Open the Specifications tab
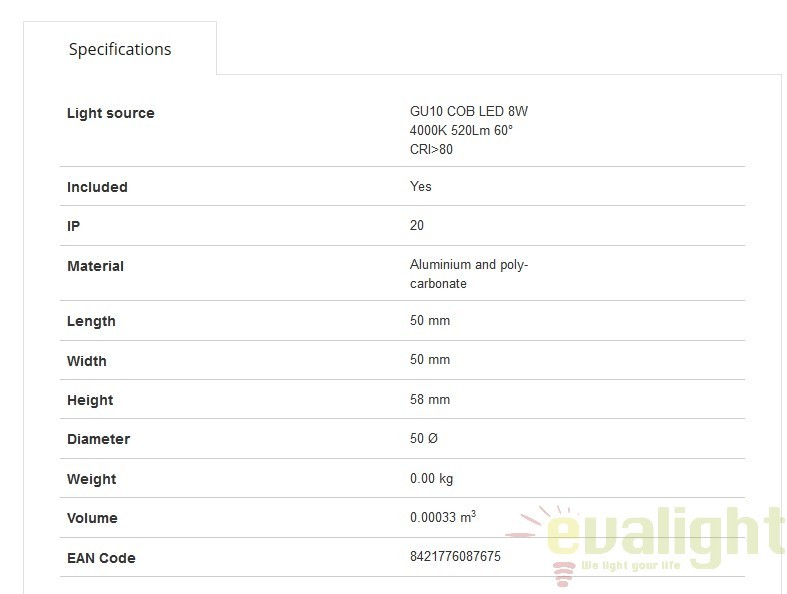Screen dimensions: 787x594 (120, 49)
